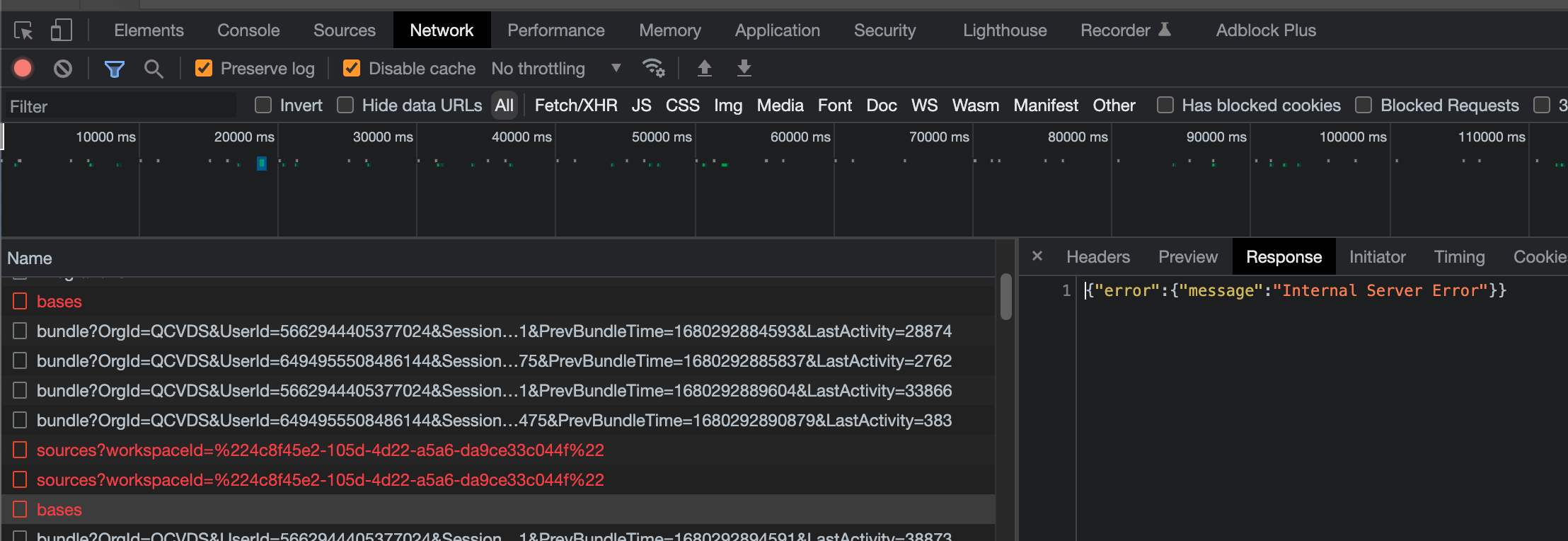Screen dimensions: 1568x541
Task: Select the selected failed bases request
Action: click(x=59, y=510)
